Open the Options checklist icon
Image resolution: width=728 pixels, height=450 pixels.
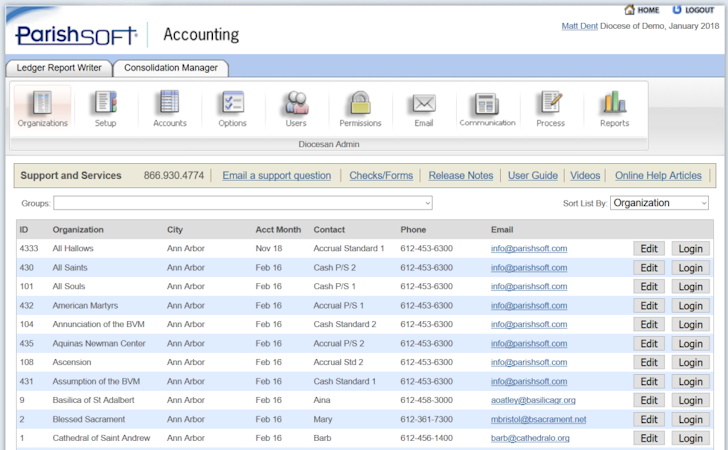click(x=232, y=109)
